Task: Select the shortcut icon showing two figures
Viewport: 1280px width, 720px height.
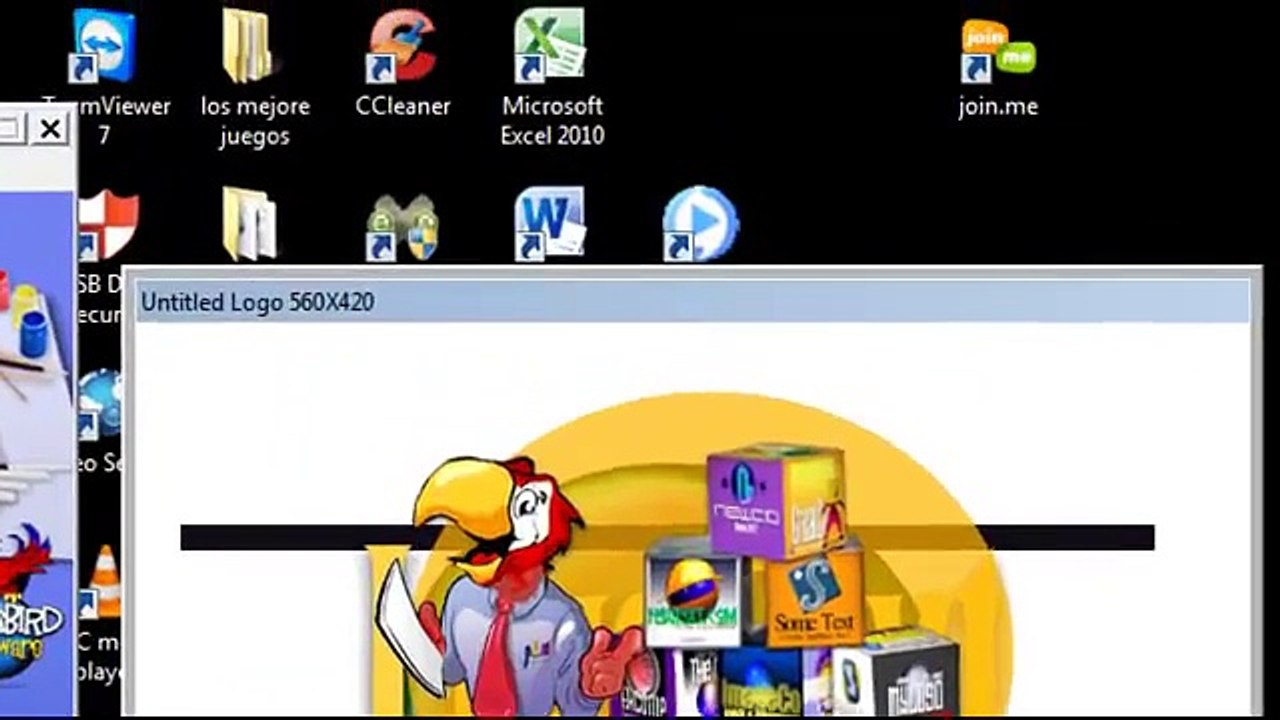Action: coord(402,227)
